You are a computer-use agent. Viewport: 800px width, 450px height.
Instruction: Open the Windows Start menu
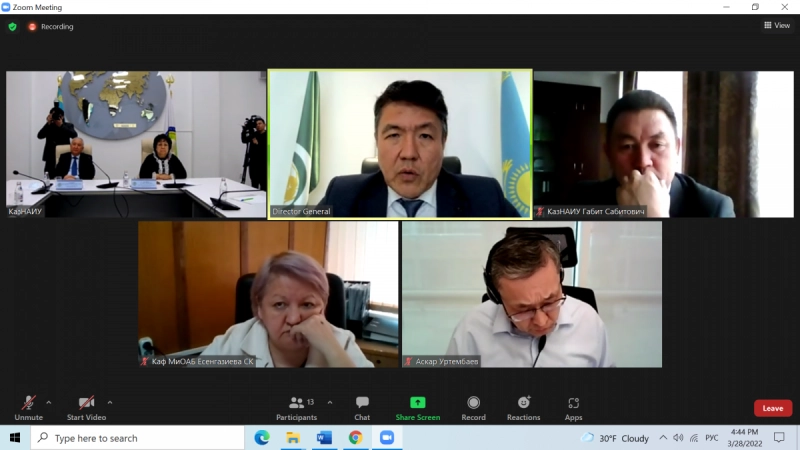click(15, 438)
